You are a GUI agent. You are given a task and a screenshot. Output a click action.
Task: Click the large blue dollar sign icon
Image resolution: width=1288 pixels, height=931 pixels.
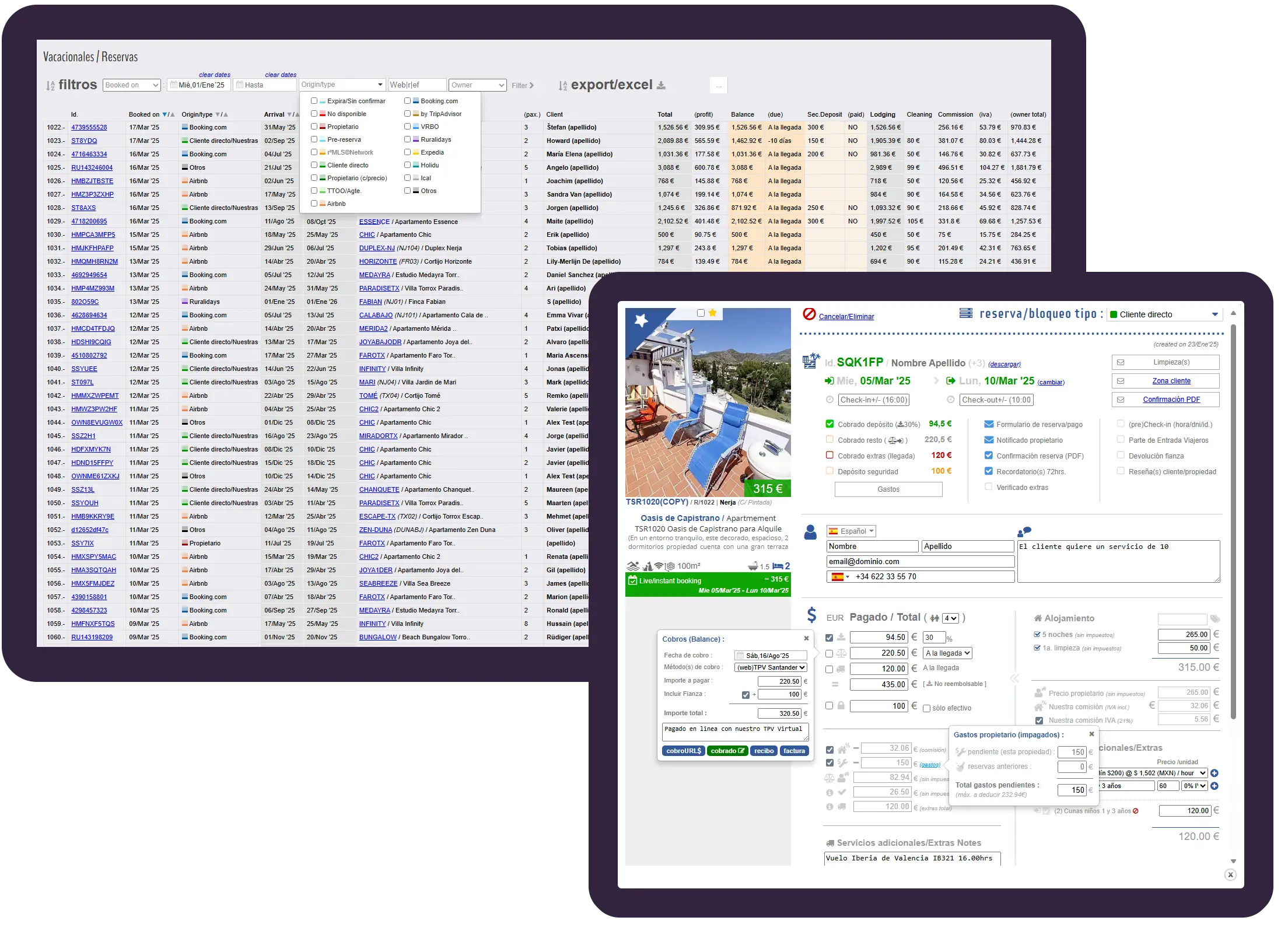coord(811,615)
